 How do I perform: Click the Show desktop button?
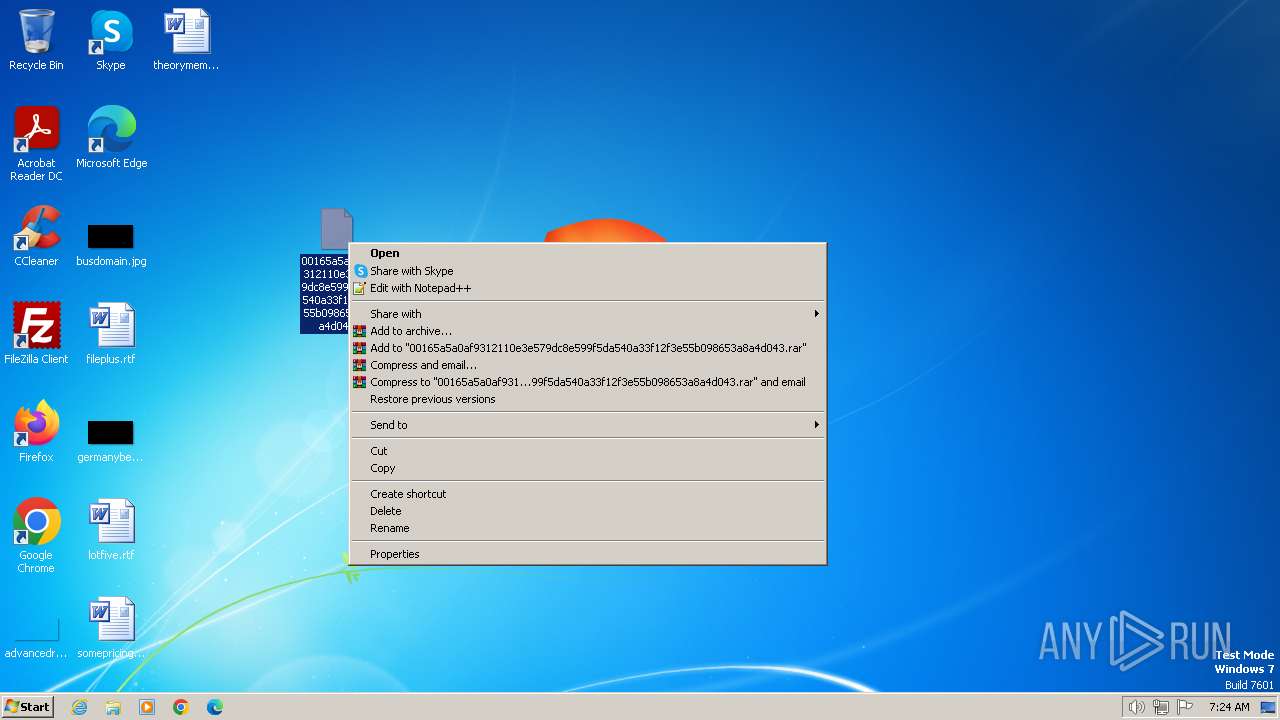click(x=1269, y=707)
